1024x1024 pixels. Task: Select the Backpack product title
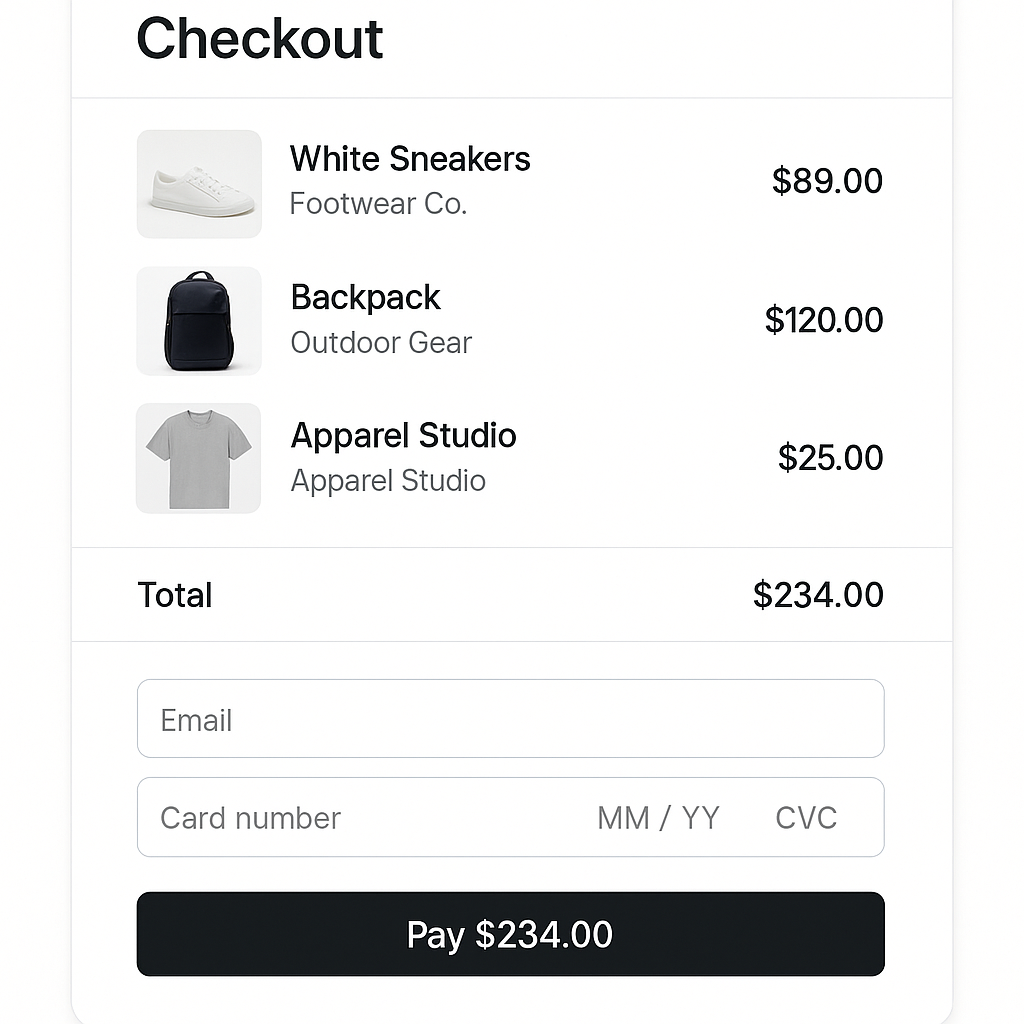point(365,297)
